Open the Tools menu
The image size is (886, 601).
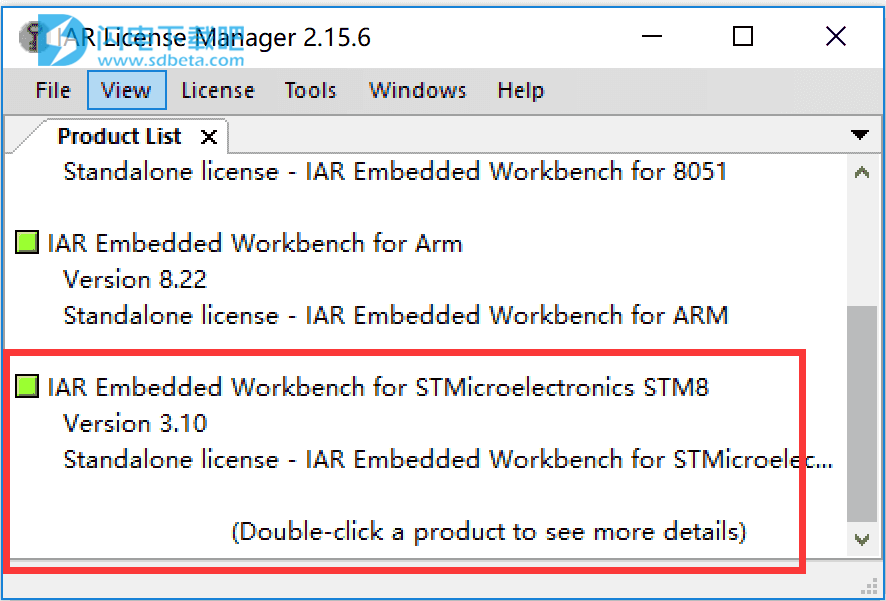pos(310,90)
